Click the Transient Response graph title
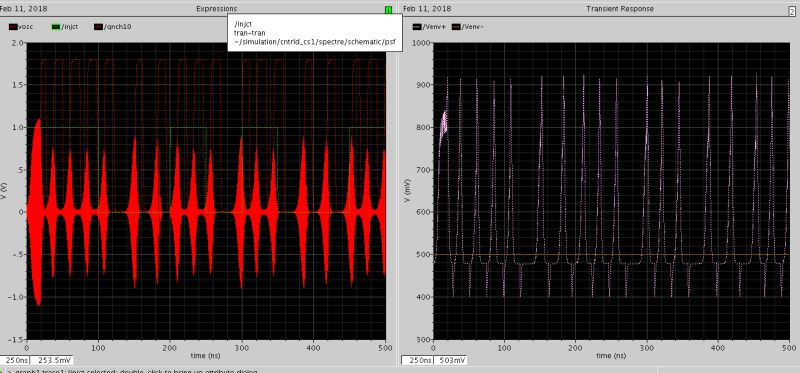The image size is (800, 373). 620,9
